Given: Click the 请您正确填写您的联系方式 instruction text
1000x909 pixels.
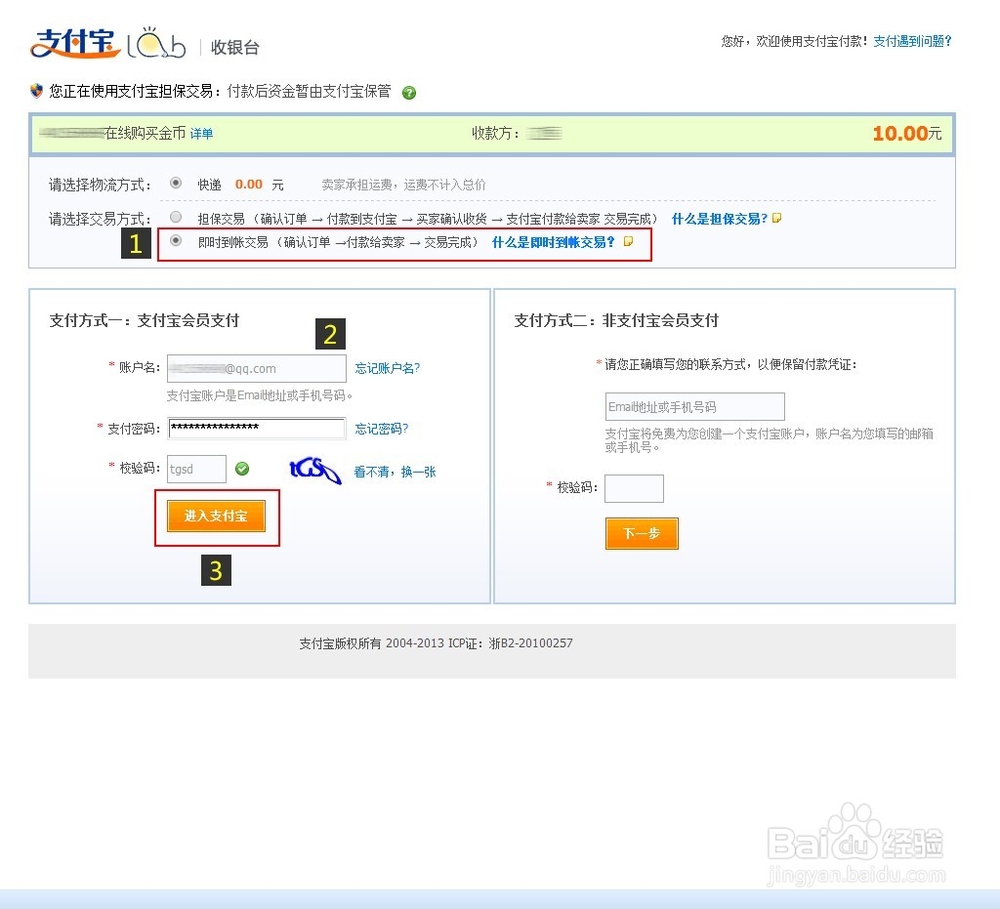Looking at the screenshot, I should [731, 365].
